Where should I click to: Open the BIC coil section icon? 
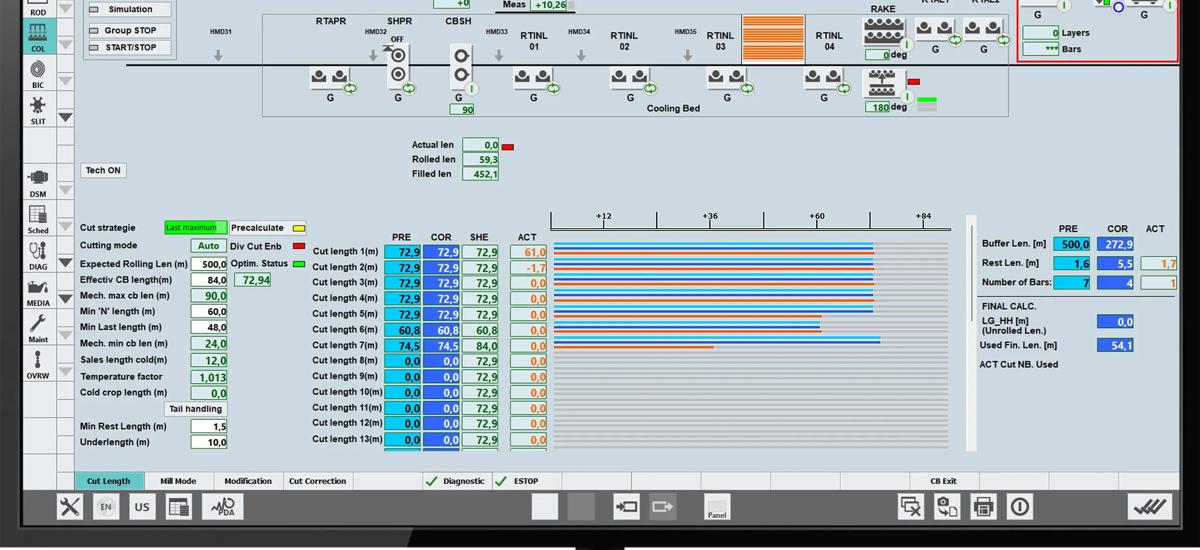[x=38, y=73]
